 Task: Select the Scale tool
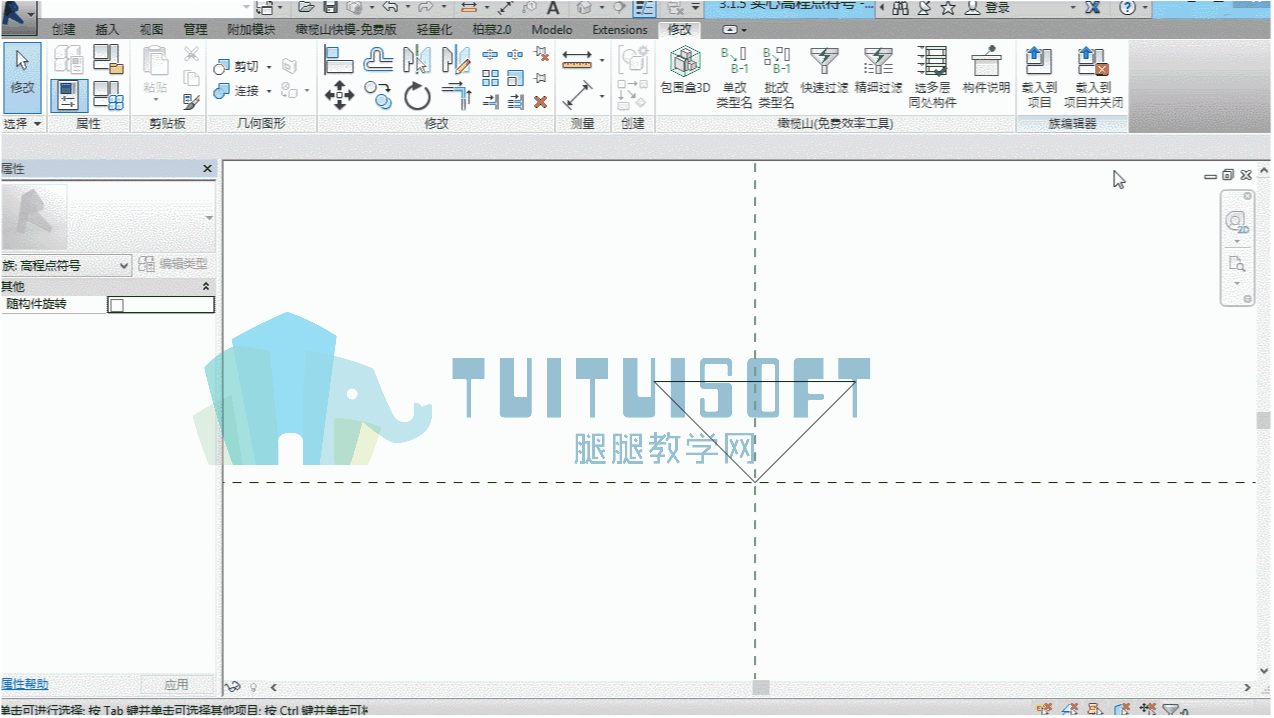(x=515, y=78)
